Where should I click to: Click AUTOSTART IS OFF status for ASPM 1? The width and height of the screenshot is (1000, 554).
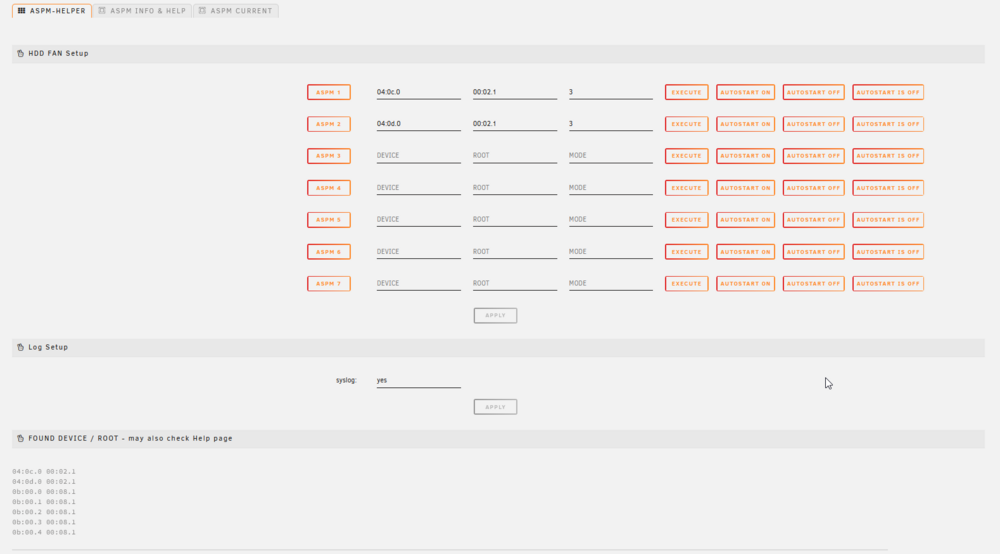pyautogui.click(x=888, y=92)
